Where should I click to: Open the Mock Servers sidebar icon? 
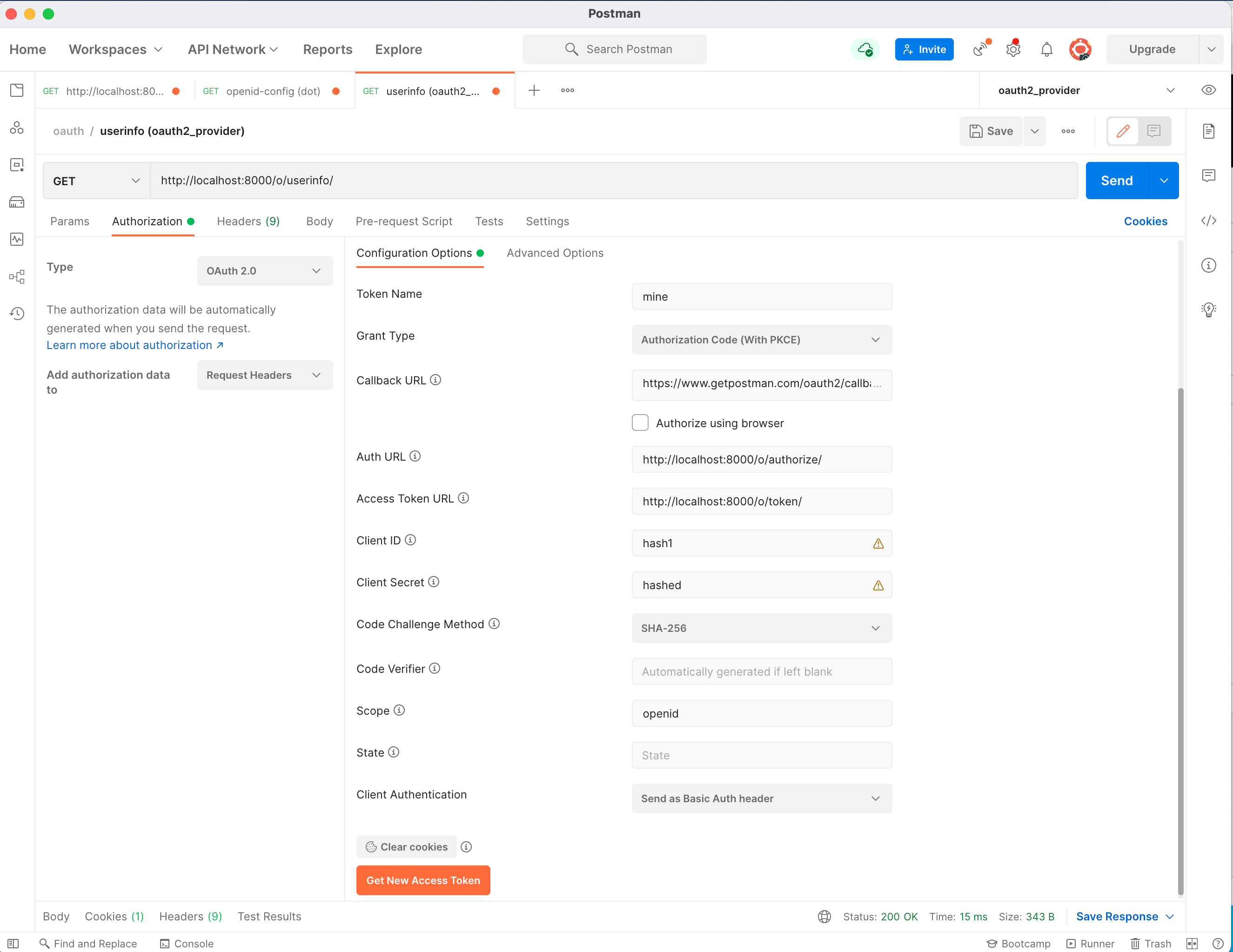pos(17,202)
